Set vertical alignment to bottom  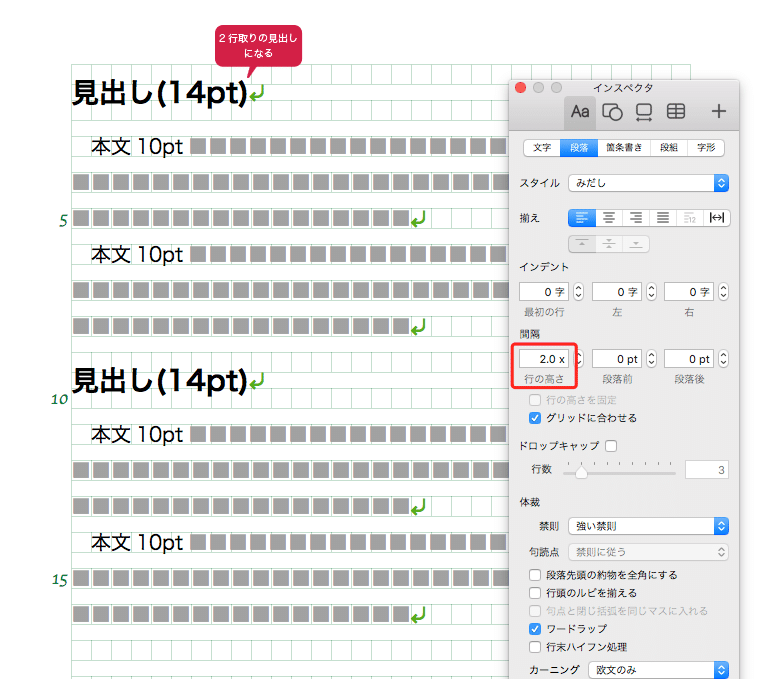[x=635, y=244]
